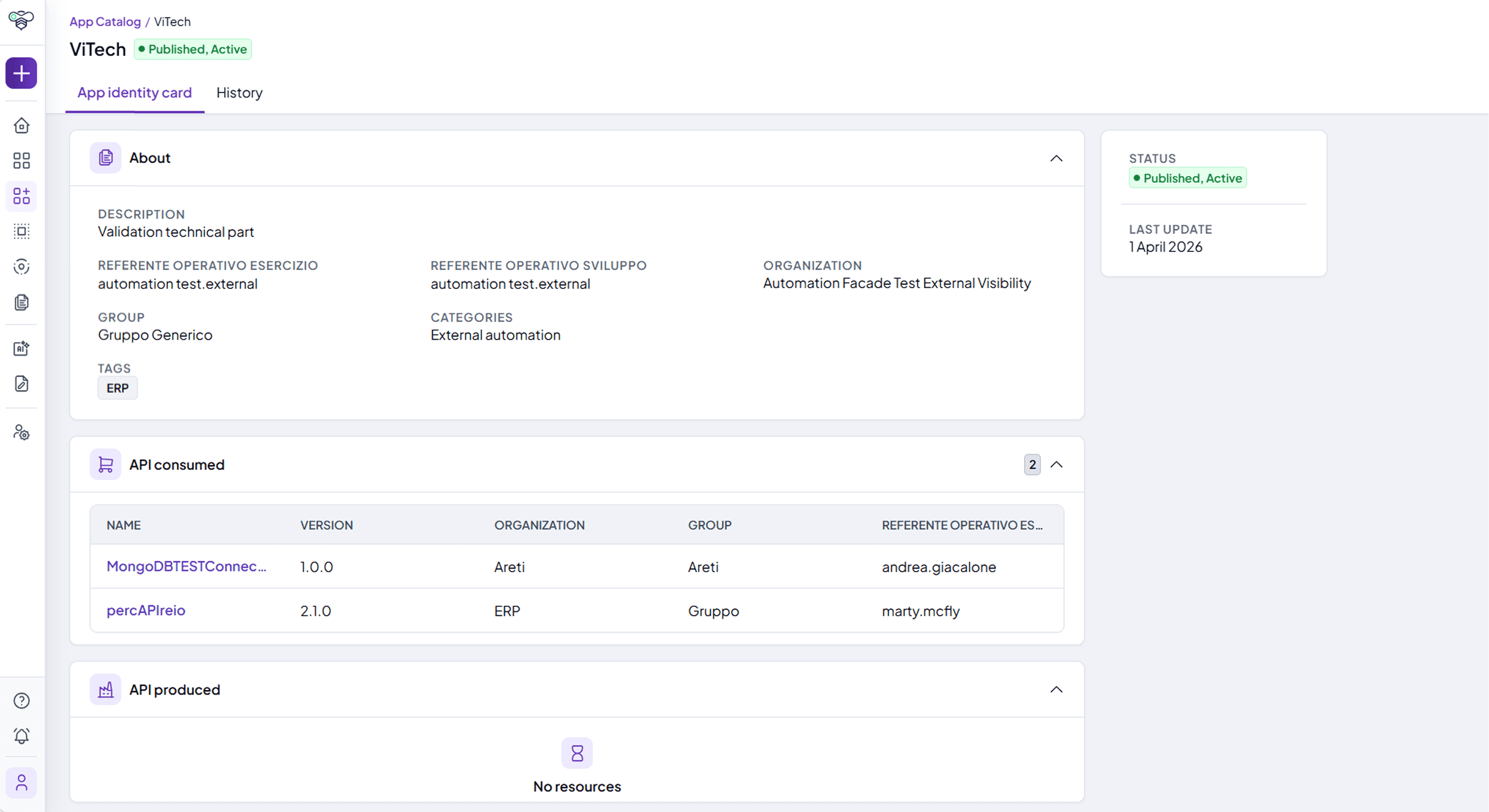1489x812 pixels.
Task: Open the edit document sidebar icon
Action: coord(22,383)
